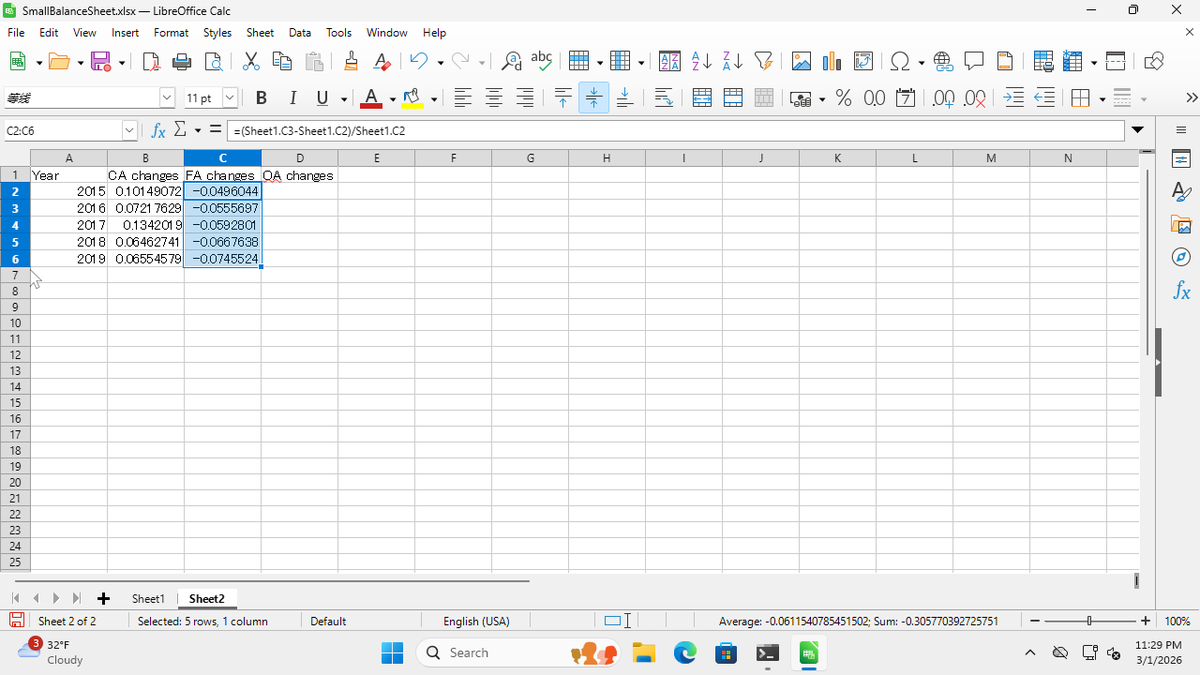Open the Data menu
Screen dimensions: 1200x675
point(300,33)
